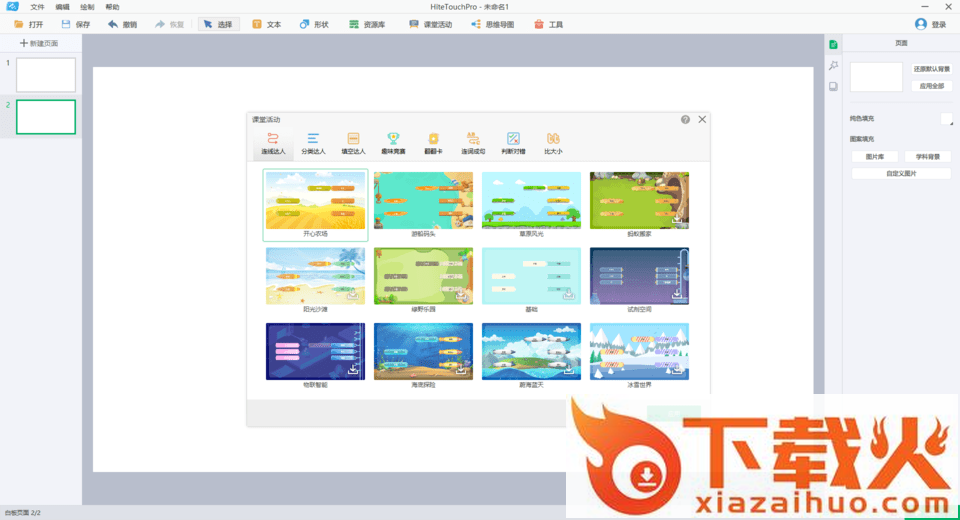This screenshot has width=960, height=520.
Task: Open the green page properties panel icon
Action: [x=833, y=45]
